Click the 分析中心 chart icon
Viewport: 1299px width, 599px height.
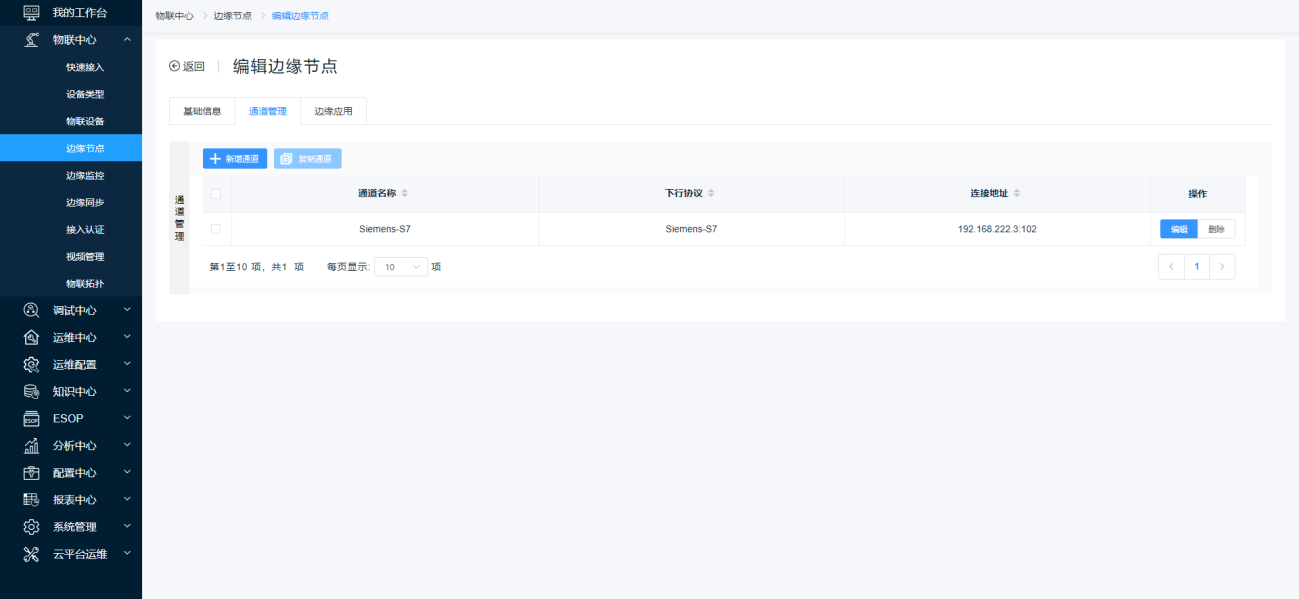coord(31,446)
